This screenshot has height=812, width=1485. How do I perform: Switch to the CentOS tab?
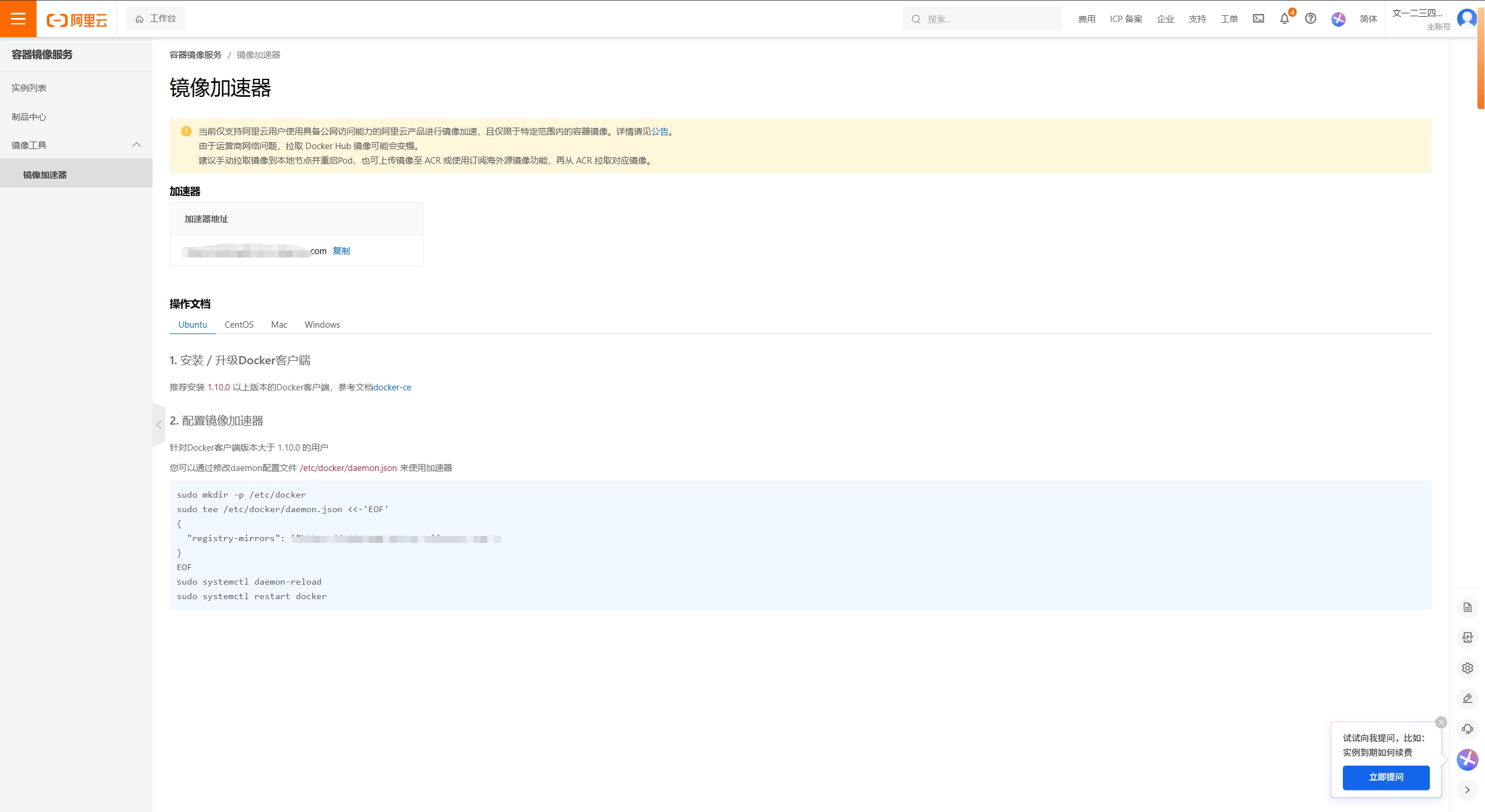tap(239, 324)
